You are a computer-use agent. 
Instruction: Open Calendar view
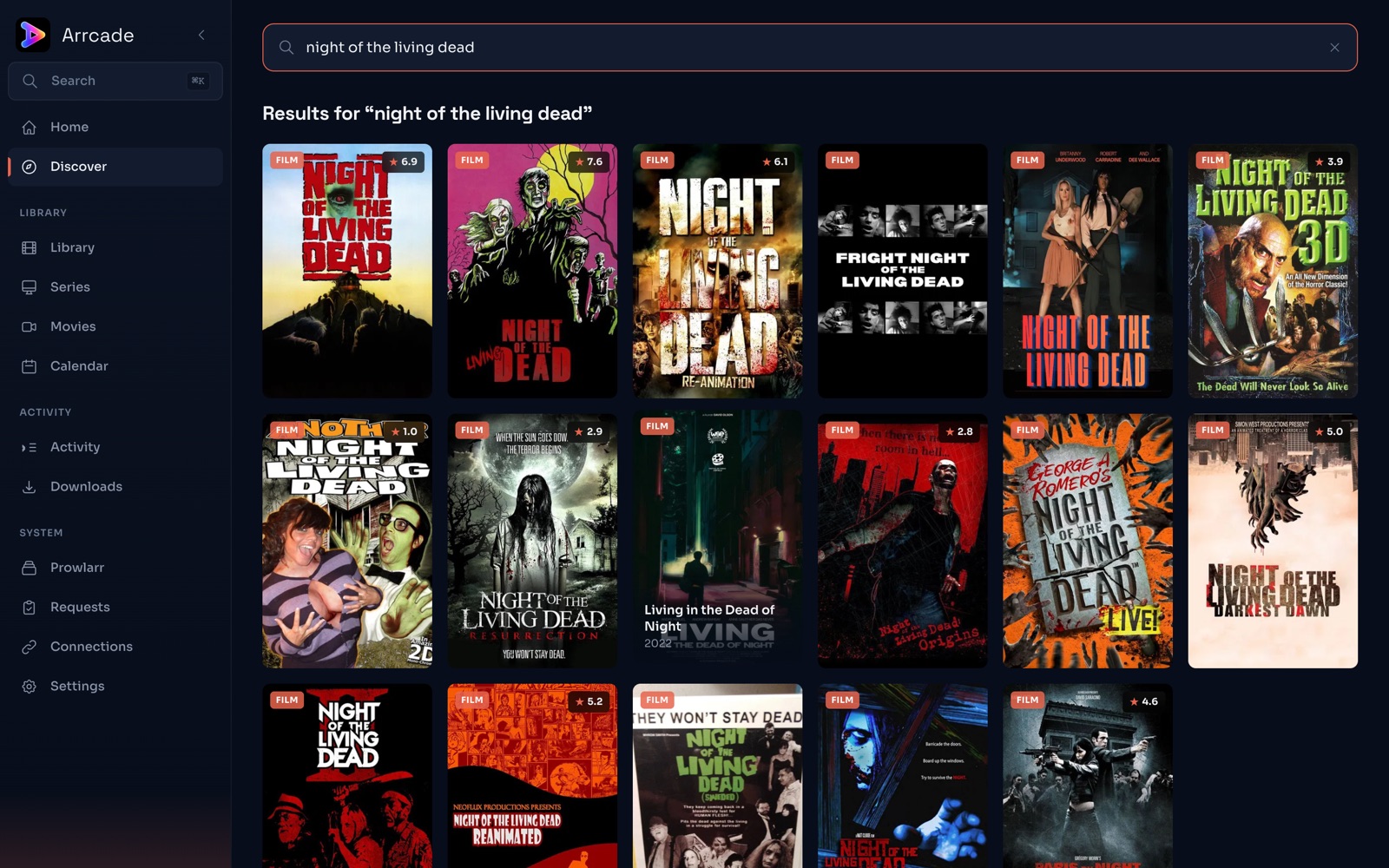pyautogui.click(x=115, y=365)
